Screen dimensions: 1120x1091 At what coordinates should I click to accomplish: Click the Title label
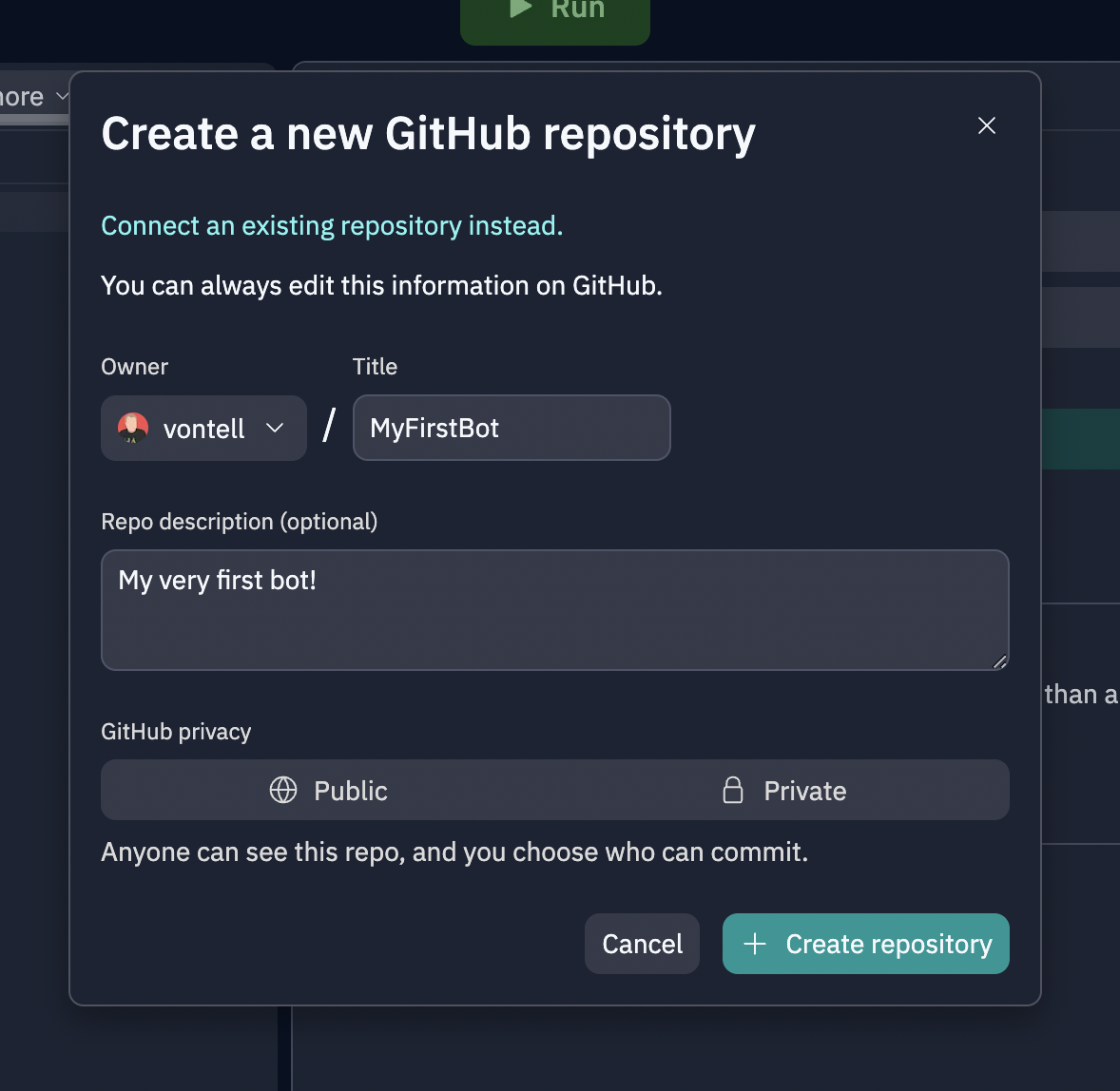(375, 366)
